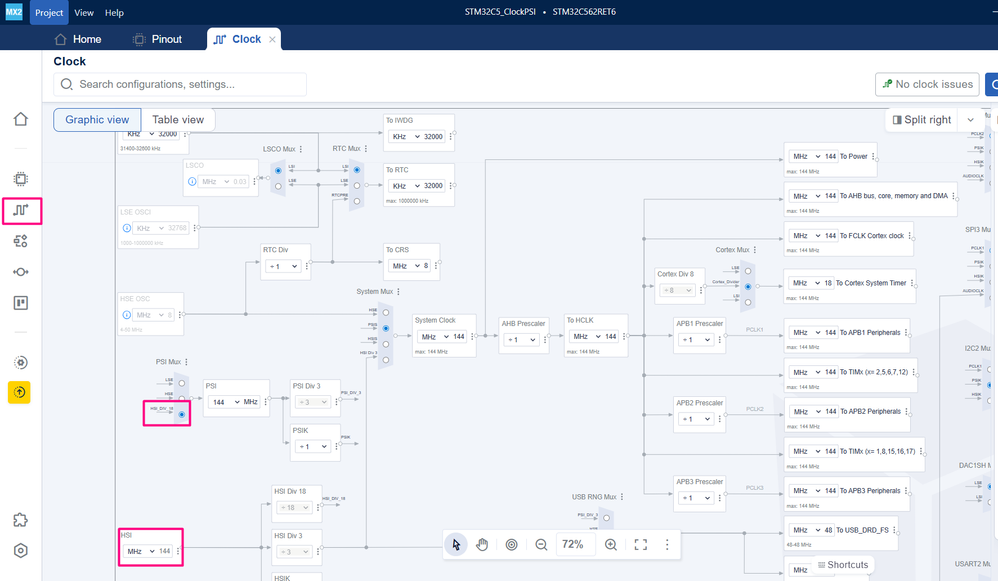Open the PSI Mux options menu
Screen dimensions: 998x581
click(x=186, y=361)
